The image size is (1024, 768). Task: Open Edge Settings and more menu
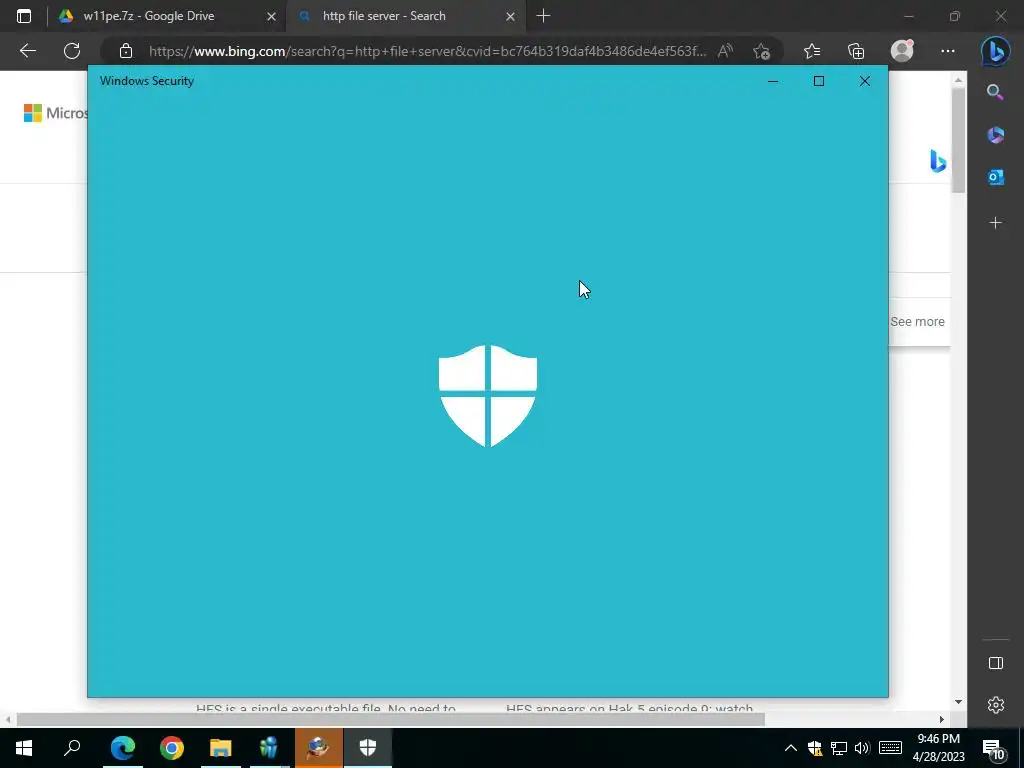[x=948, y=51]
